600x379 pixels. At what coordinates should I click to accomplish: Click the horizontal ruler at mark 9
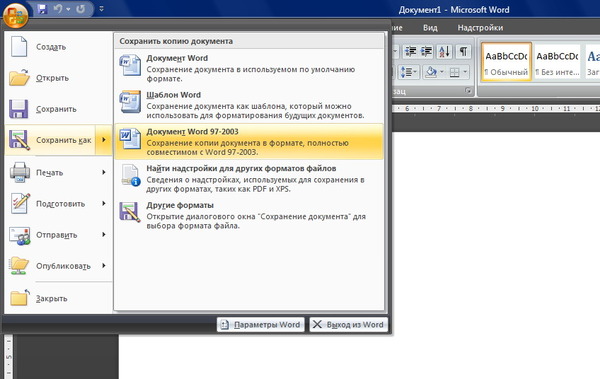point(502,109)
